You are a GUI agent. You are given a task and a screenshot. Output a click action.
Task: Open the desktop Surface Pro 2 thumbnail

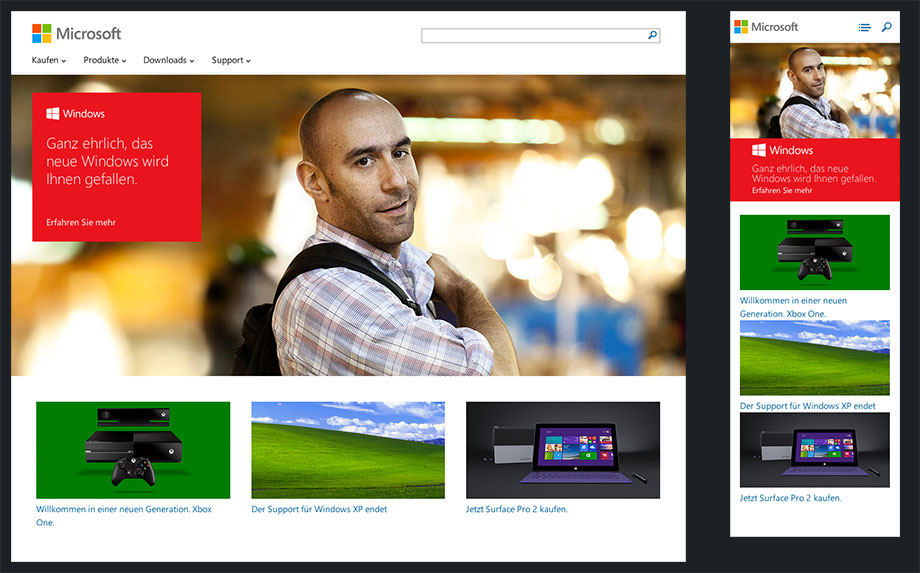tap(563, 450)
